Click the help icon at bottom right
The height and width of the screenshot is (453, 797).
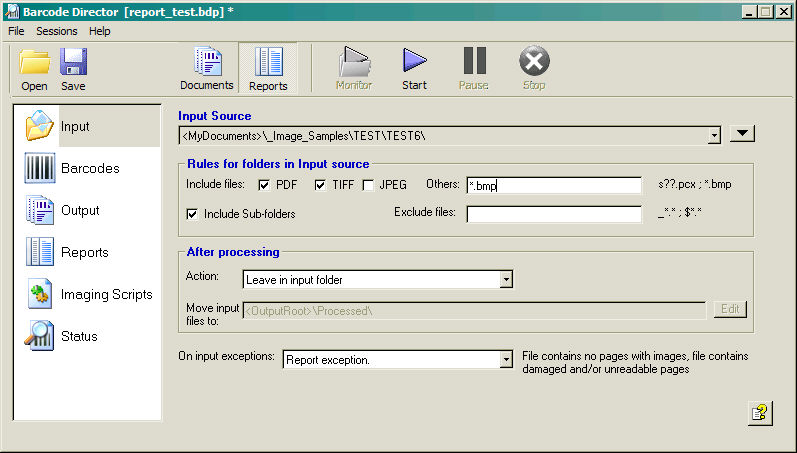760,414
